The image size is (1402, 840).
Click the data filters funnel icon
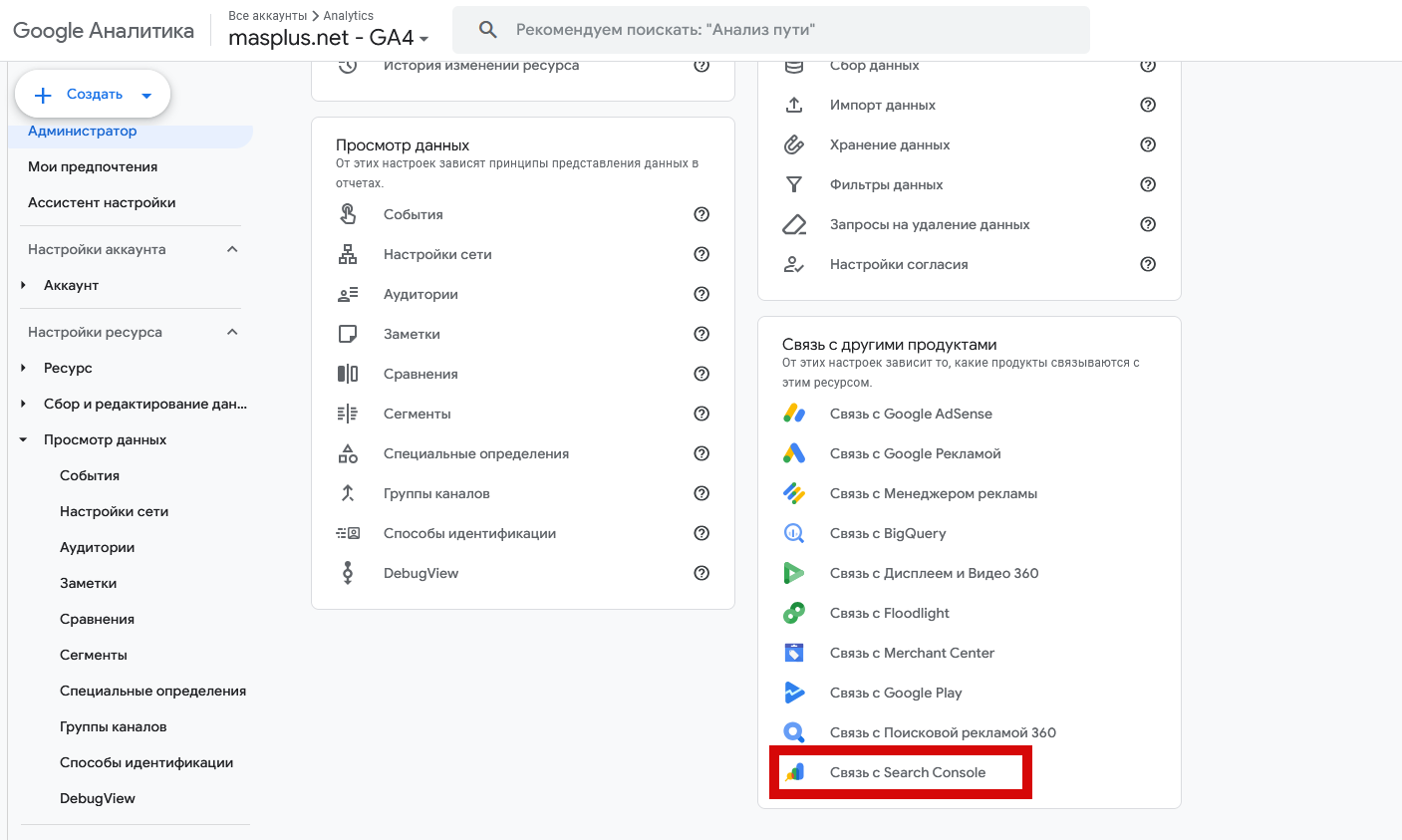[794, 184]
